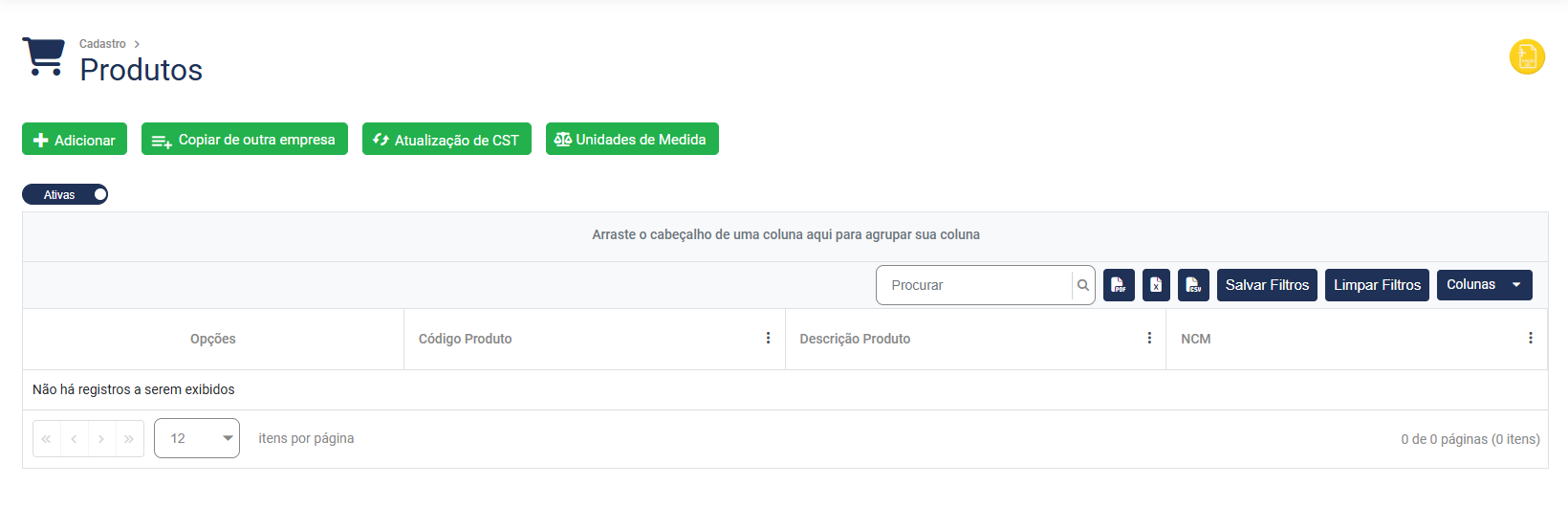Screen dimensions: 1568x508
Task: Open Atualização de CST
Action: pyautogui.click(x=446, y=140)
